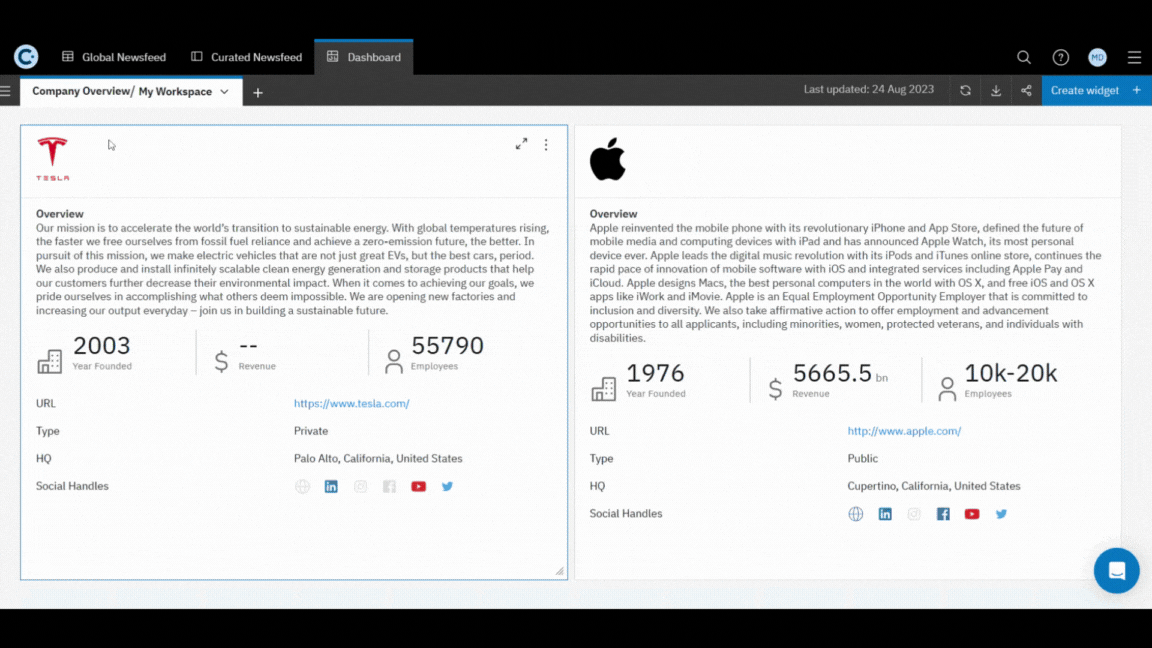Share the dashboard
The height and width of the screenshot is (648, 1152).
(x=1026, y=90)
